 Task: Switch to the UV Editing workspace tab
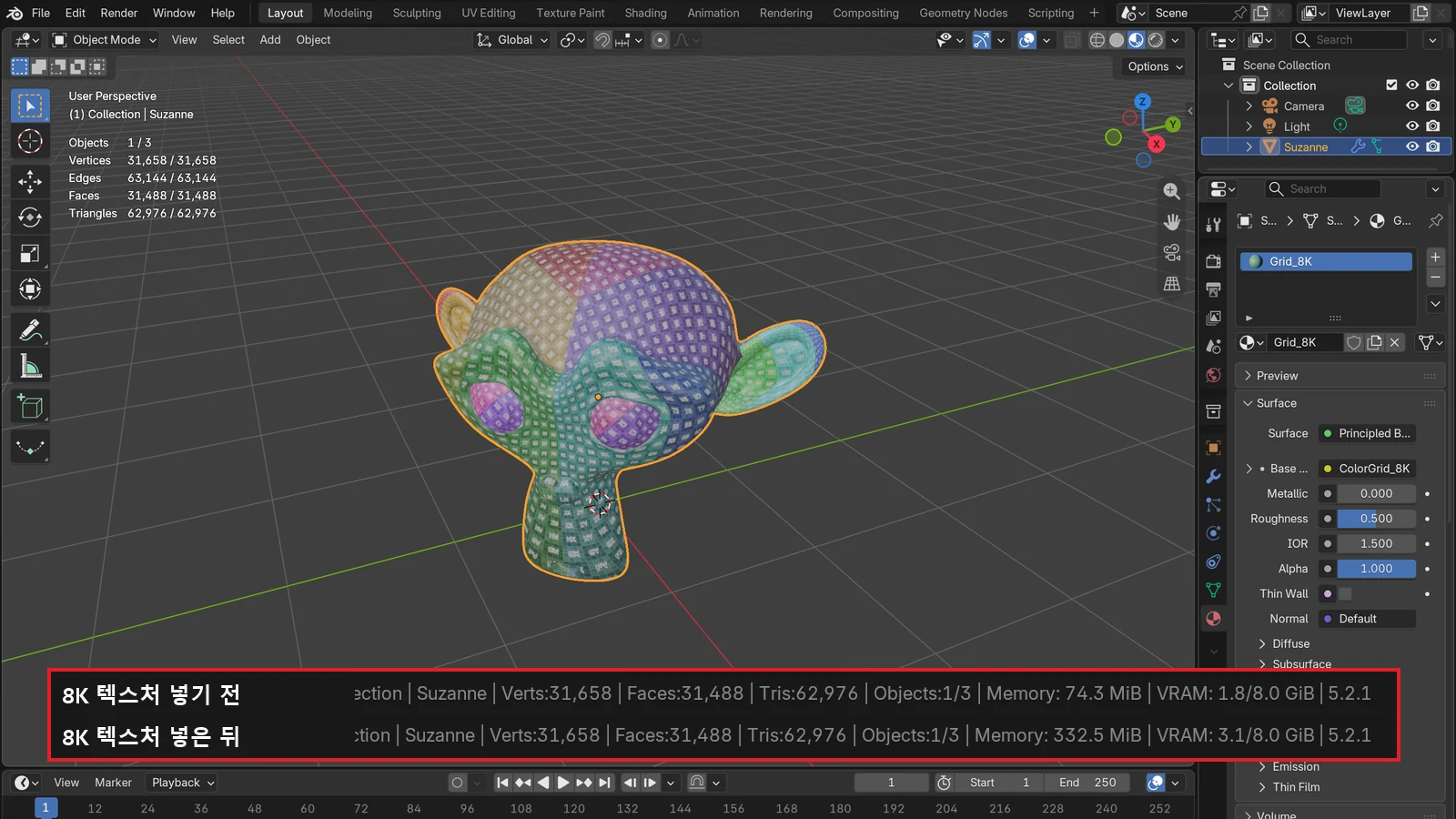point(488,13)
